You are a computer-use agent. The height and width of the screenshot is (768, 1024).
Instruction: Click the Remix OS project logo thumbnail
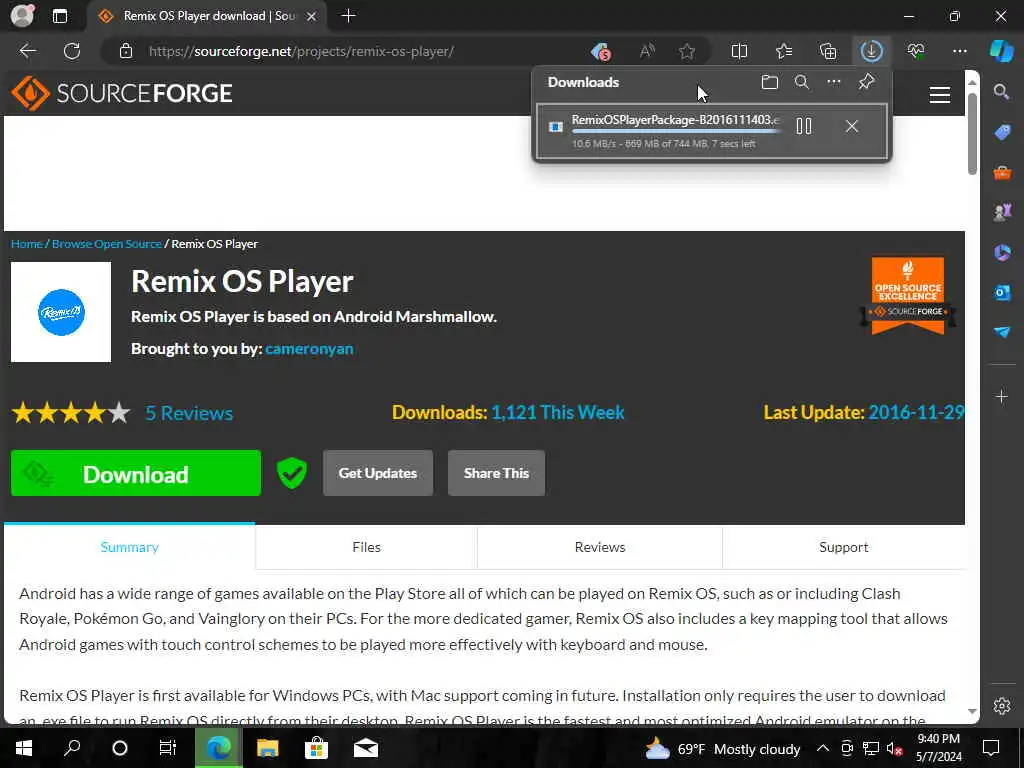[x=61, y=312]
